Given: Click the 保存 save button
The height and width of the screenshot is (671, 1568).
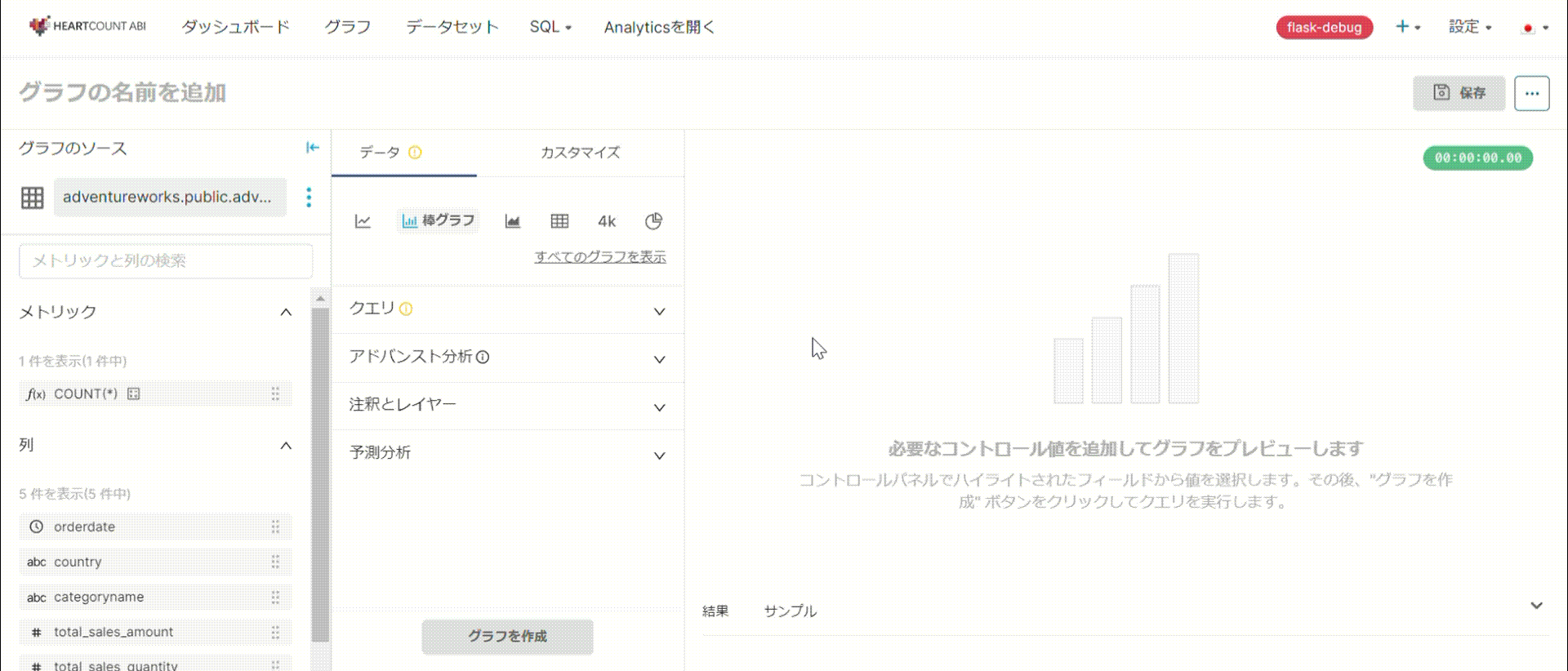Looking at the screenshot, I should click(1459, 93).
